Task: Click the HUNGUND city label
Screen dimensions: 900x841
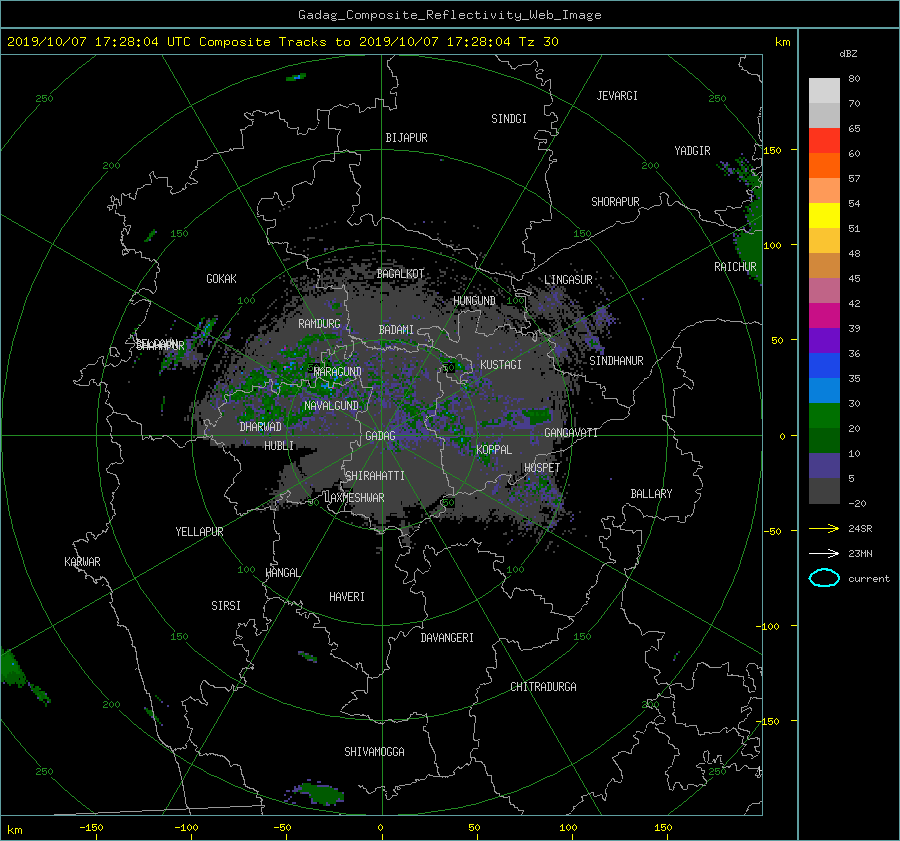Action: click(474, 301)
